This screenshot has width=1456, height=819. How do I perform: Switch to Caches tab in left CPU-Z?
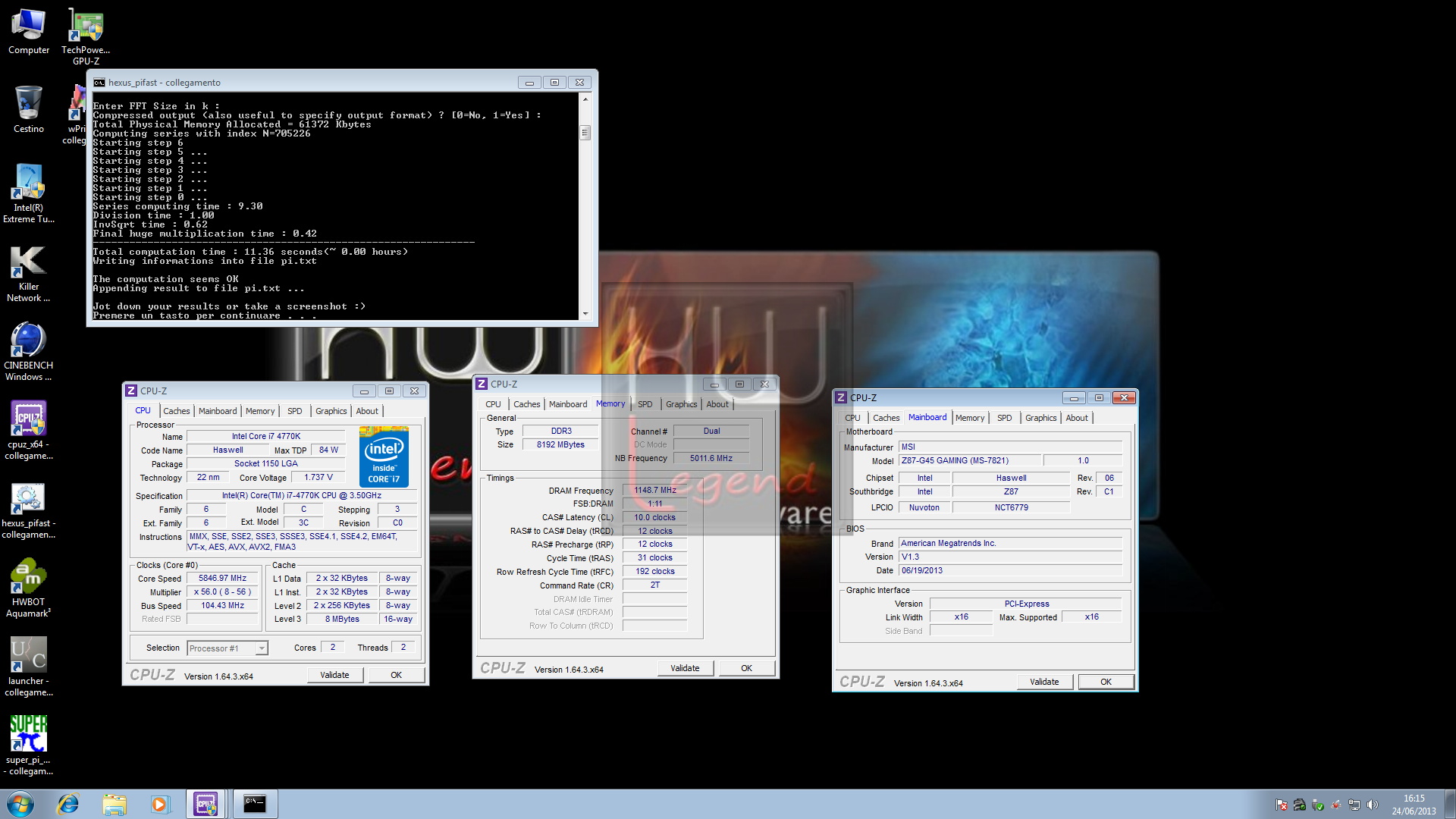177,411
